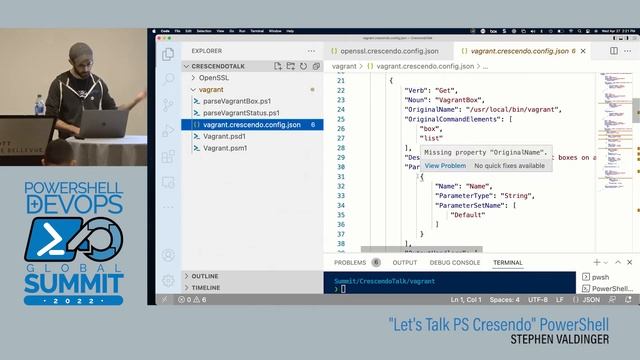Close the vagrant.crescendo.config.json tab
This screenshot has height=360, width=640.
[583, 51]
